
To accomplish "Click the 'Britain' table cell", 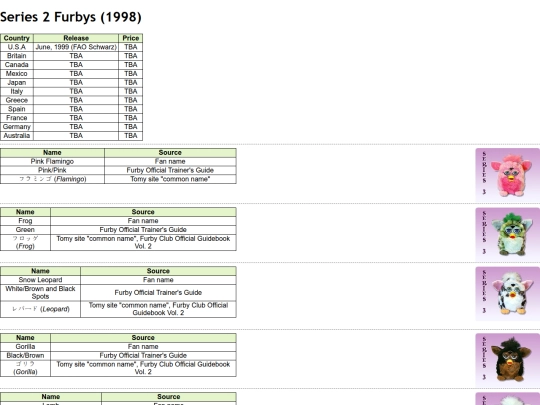I will pos(17,56).
